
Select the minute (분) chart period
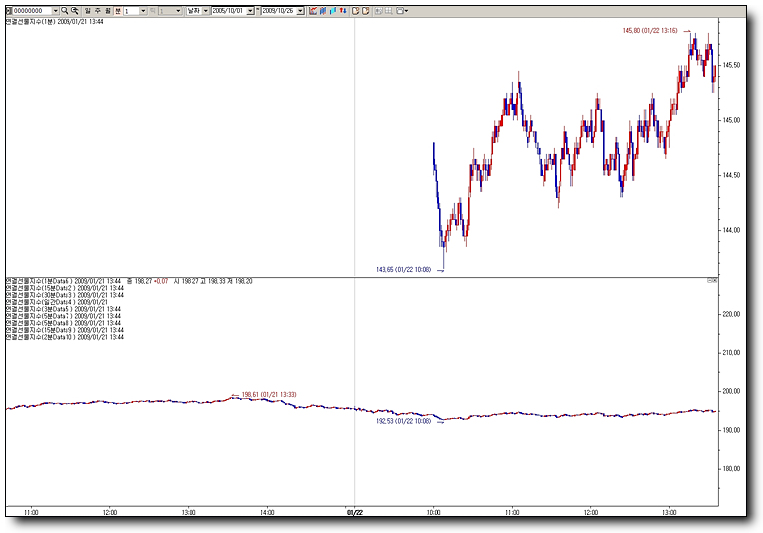[118, 10]
